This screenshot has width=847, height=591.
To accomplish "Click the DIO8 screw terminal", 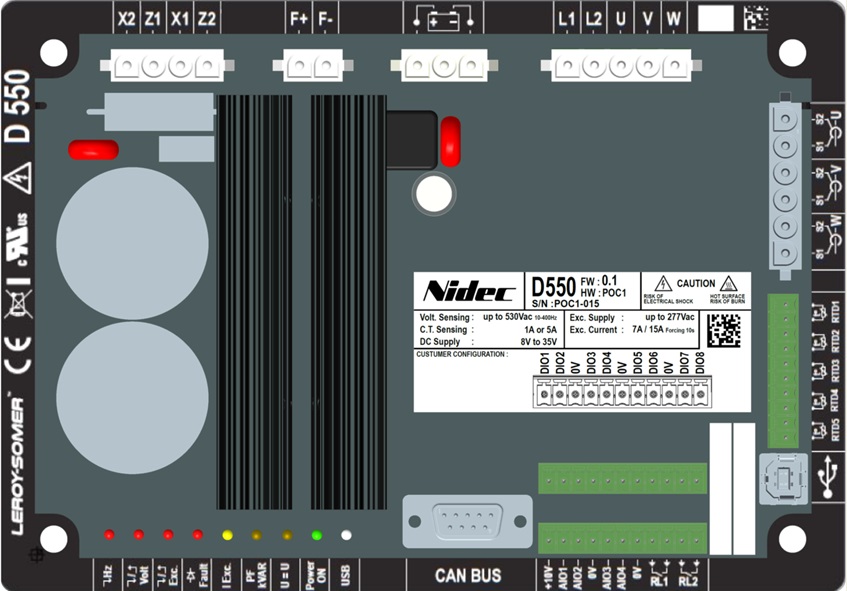I will [x=700, y=394].
